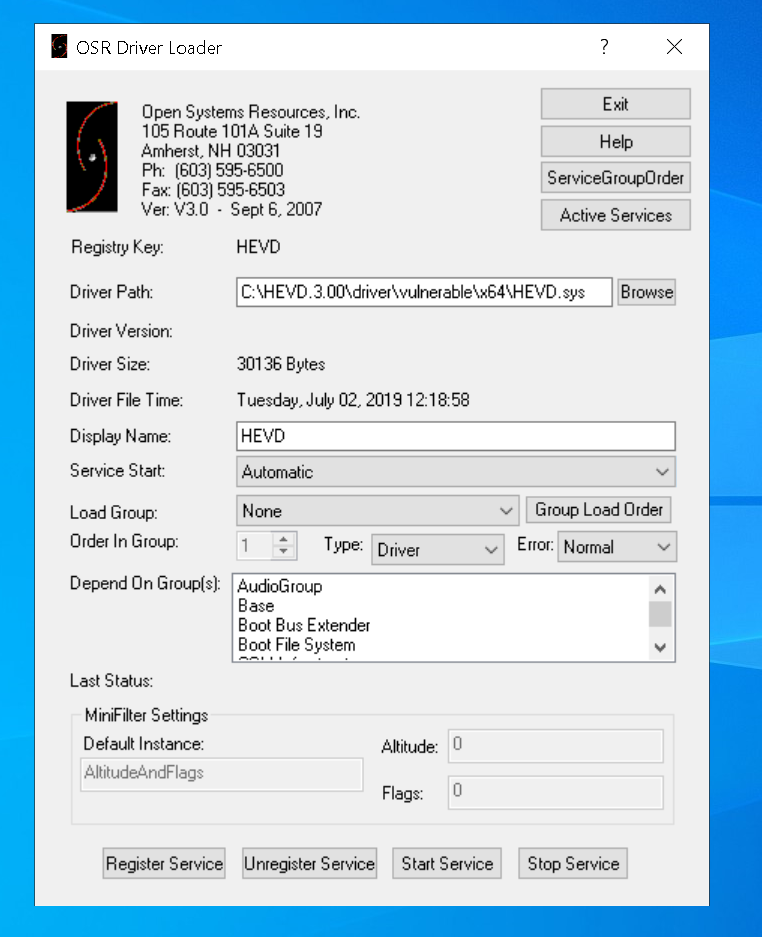Click the Display Name field containing HEVD

(456, 436)
